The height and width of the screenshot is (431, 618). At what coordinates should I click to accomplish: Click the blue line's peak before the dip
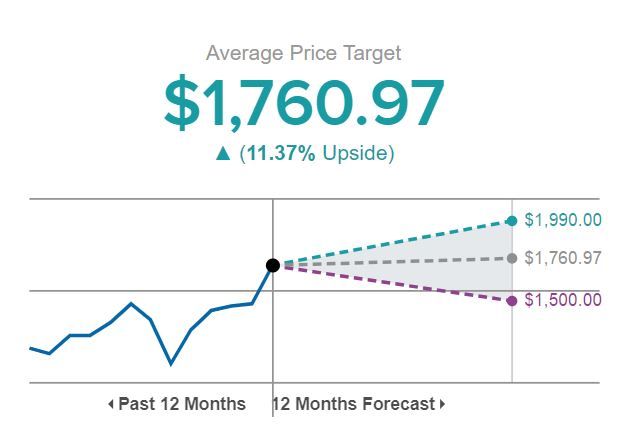tap(130, 303)
